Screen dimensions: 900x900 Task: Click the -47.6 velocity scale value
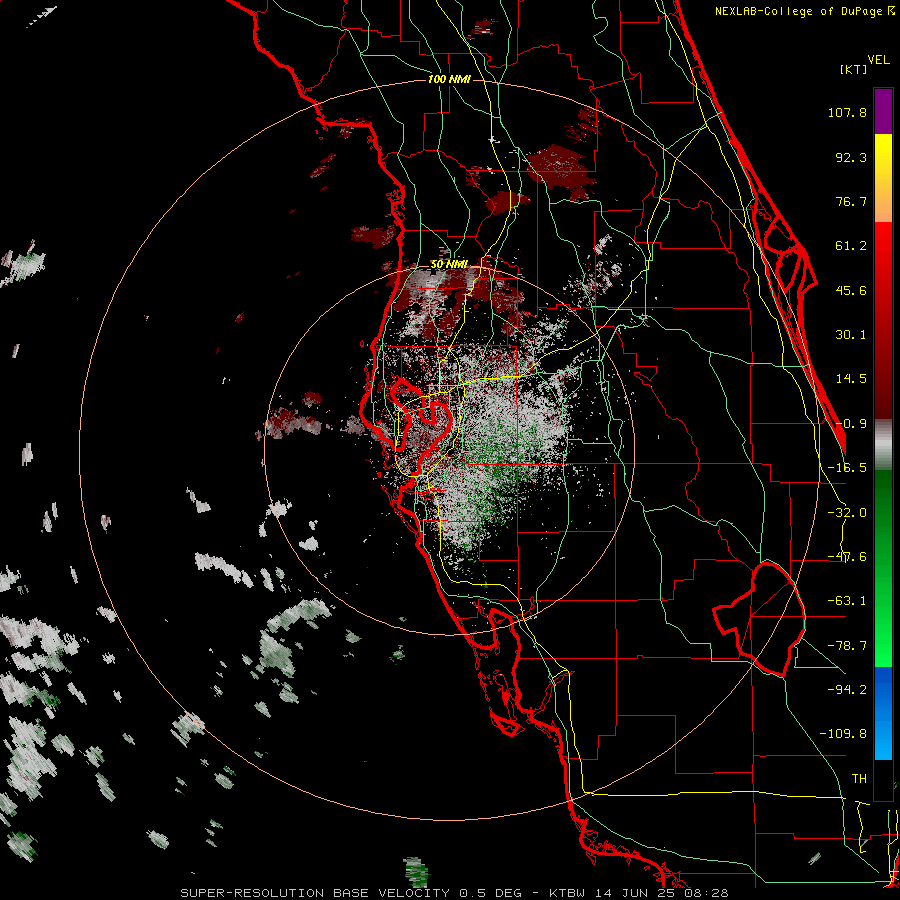[x=847, y=557]
